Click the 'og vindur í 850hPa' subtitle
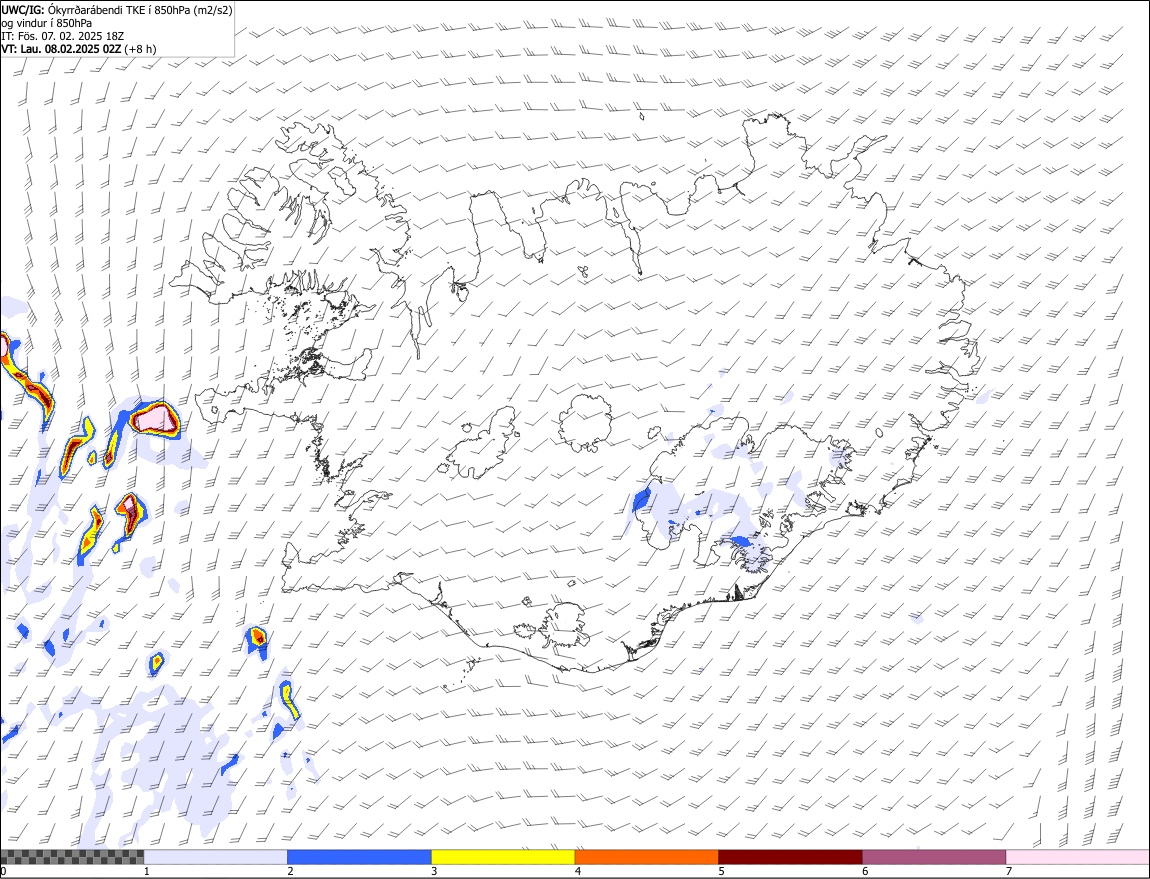This screenshot has height=879, width=1150. click(46, 23)
